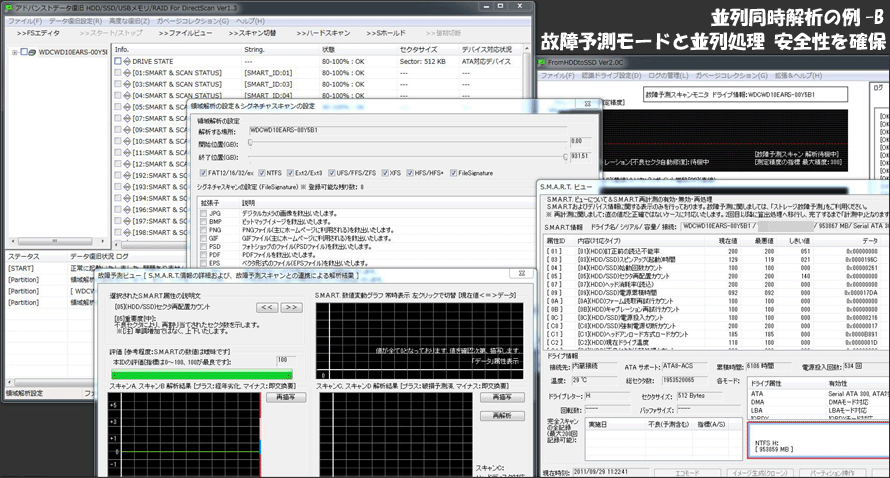Viewport: 890px width, 478px height.
Task: Open ヘルプ(H) menu in DirectScan window
Action: pos(250,21)
